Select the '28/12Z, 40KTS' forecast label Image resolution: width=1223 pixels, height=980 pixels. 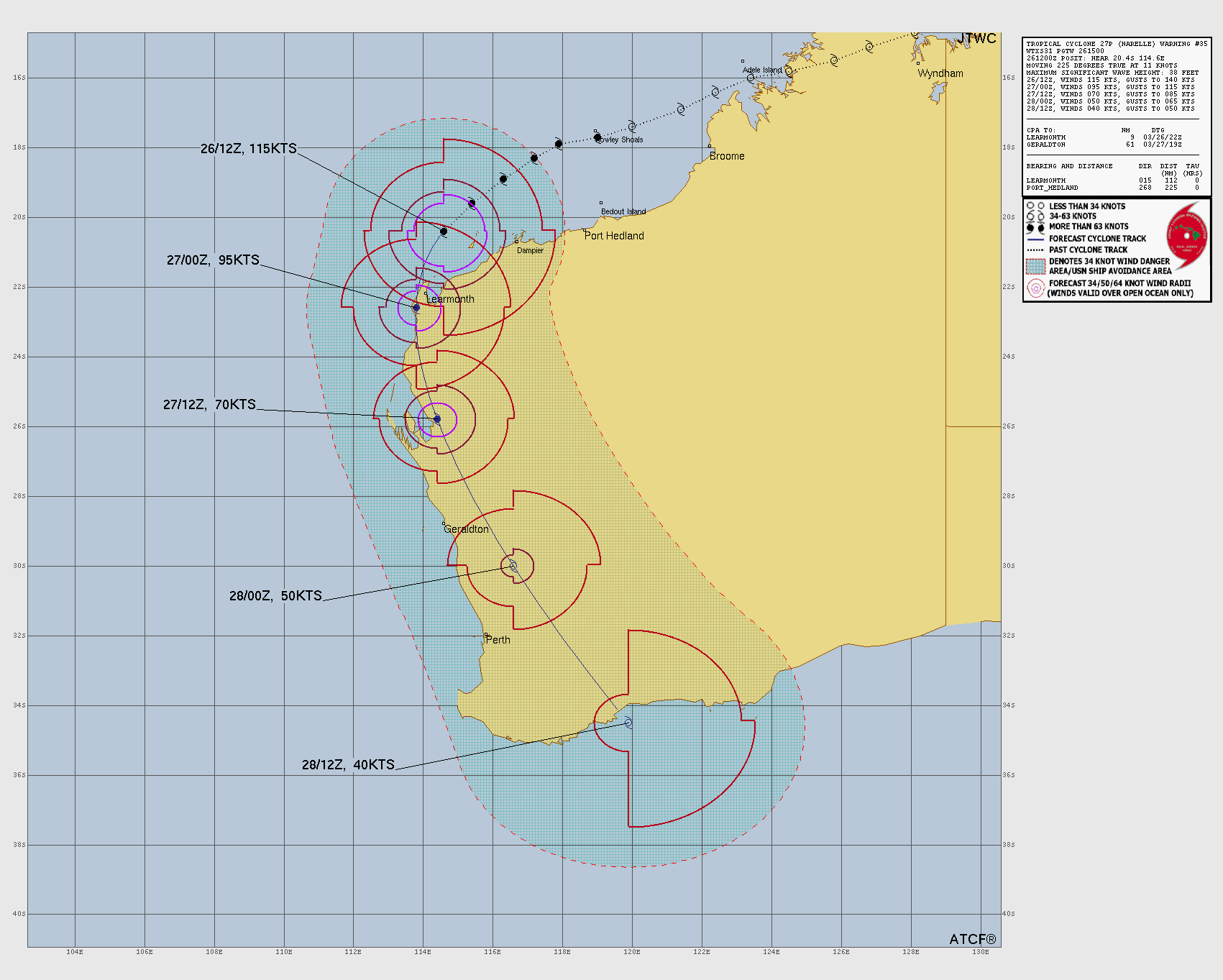[348, 765]
